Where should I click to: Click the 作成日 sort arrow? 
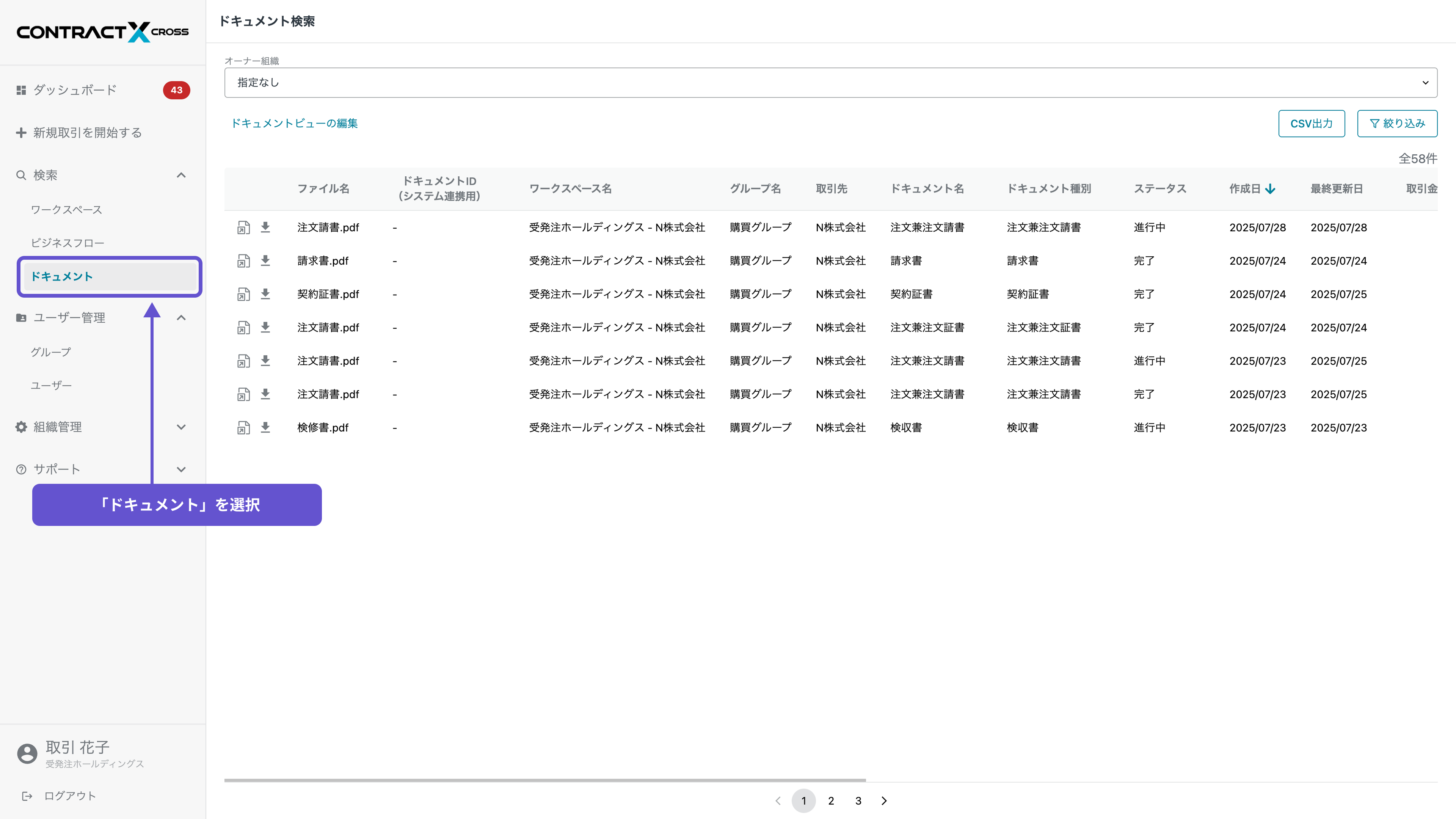tap(1270, 189)
